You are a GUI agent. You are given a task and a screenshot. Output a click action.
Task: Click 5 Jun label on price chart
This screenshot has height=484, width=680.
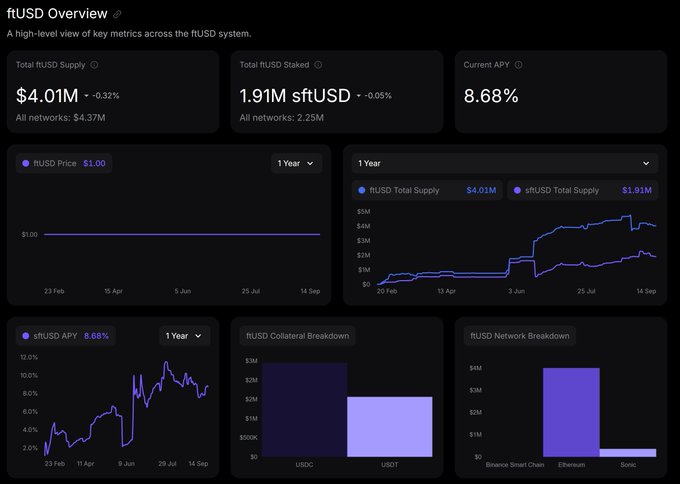(x=183, y=291)
